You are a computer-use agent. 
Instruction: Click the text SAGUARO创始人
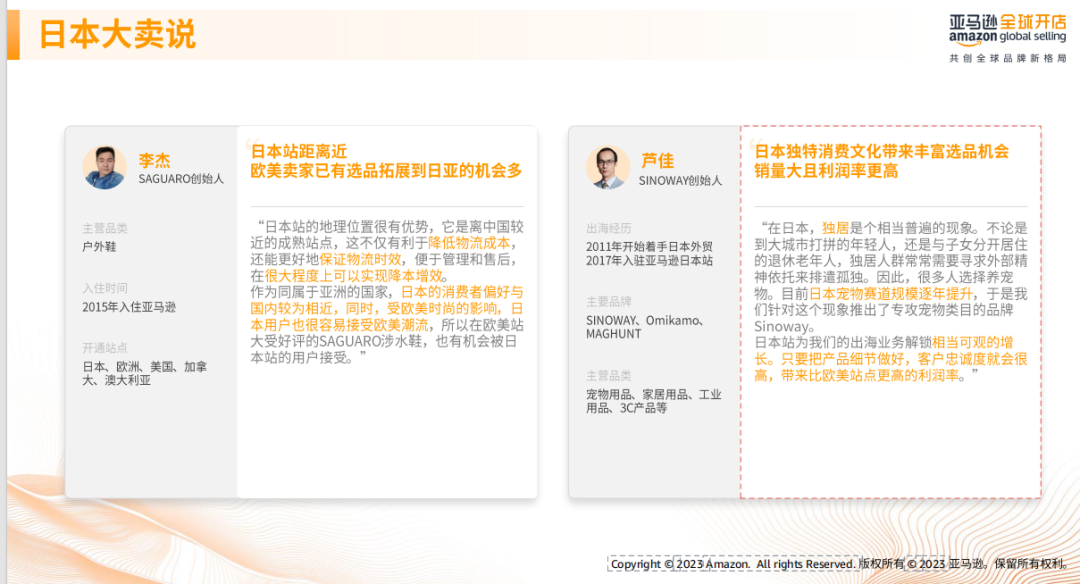pos(181,179)
